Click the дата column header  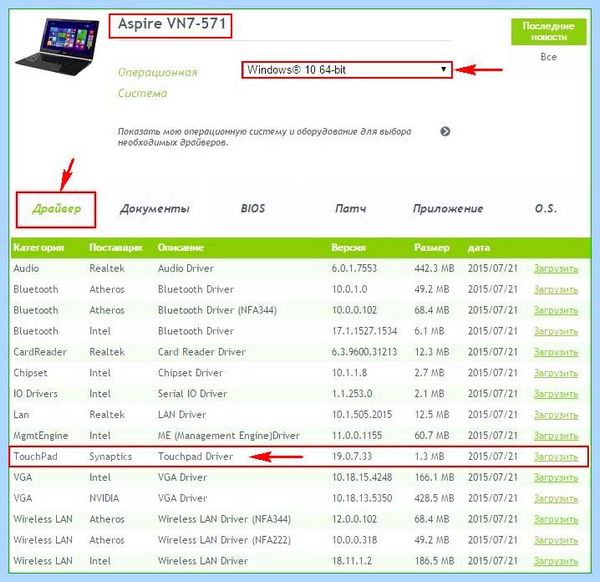(479, 248)
